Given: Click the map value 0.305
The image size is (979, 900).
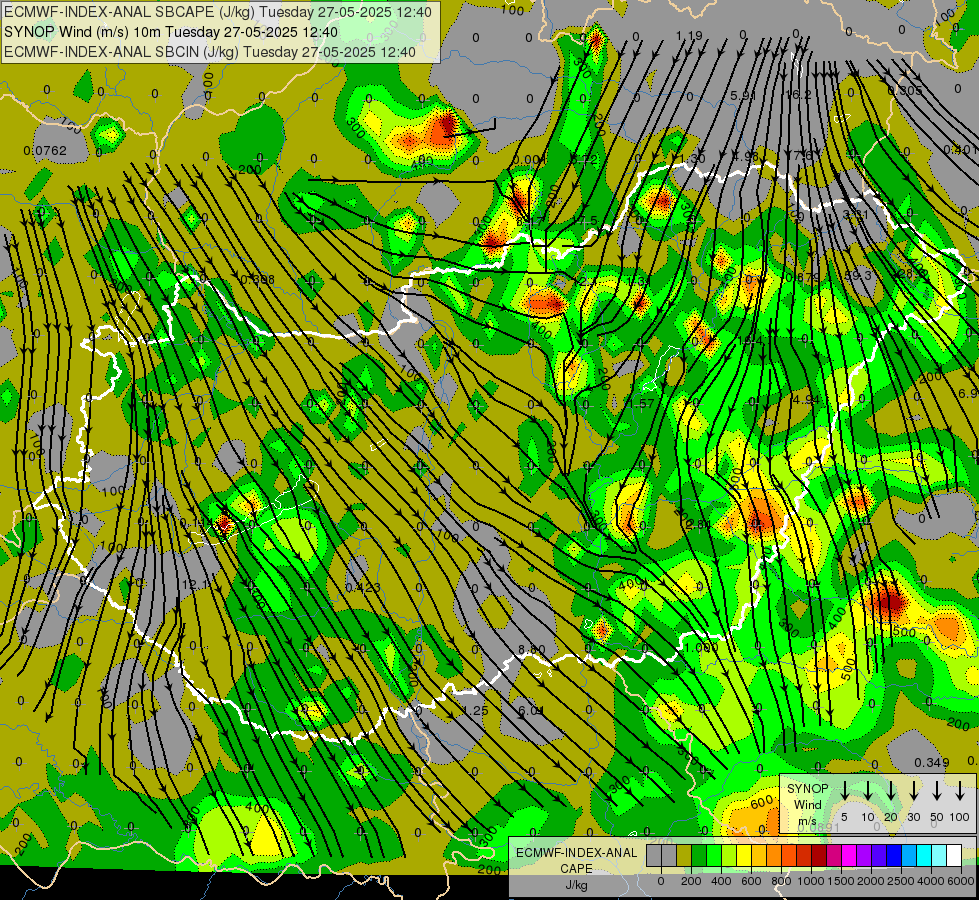Looking at the screenshot, I should [x=905, y=91].
